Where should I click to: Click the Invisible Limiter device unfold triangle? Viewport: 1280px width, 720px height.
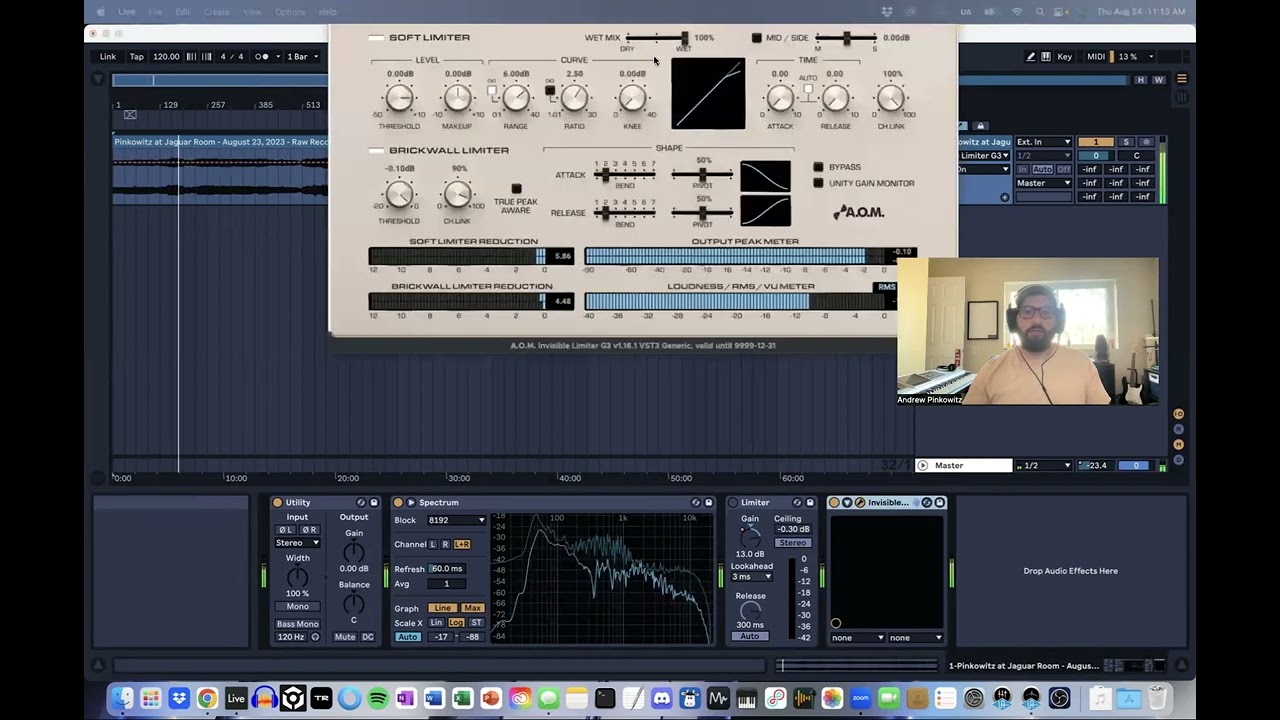point(847,503)
